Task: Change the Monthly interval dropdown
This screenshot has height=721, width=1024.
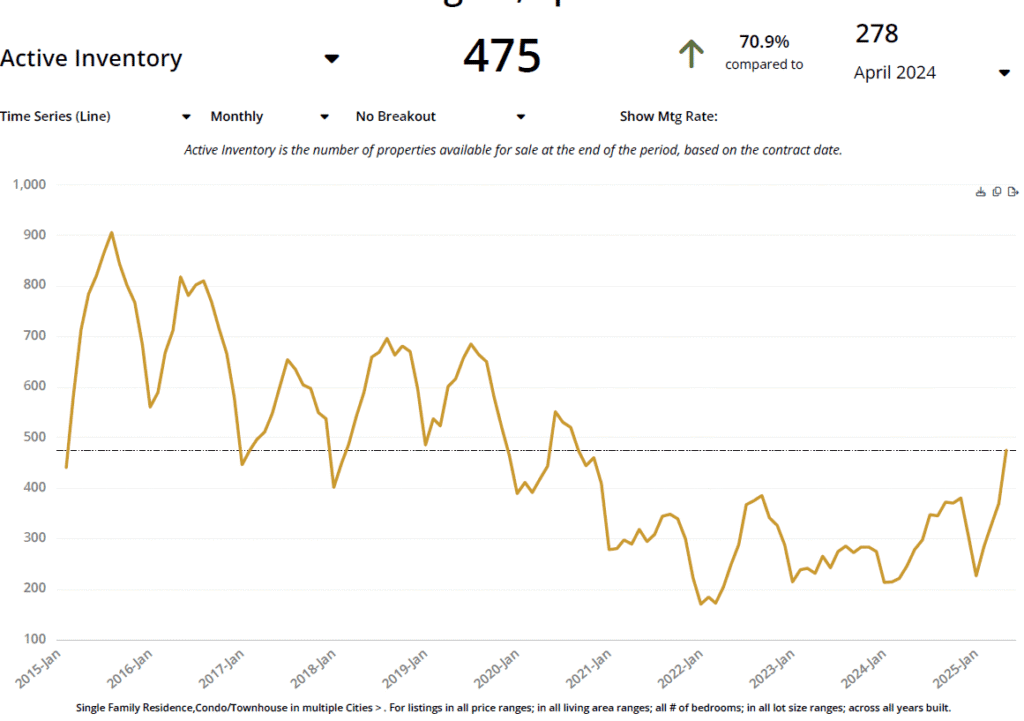Action: pos(324,117)
